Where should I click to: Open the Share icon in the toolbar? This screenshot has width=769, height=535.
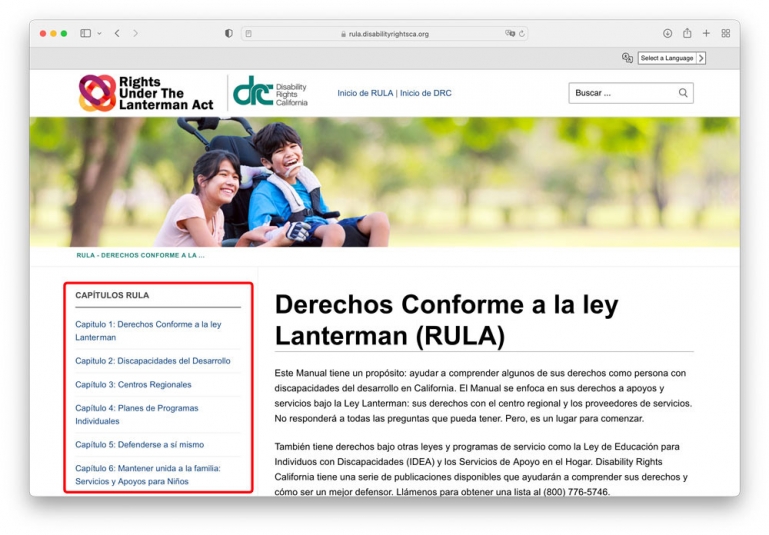687,33
